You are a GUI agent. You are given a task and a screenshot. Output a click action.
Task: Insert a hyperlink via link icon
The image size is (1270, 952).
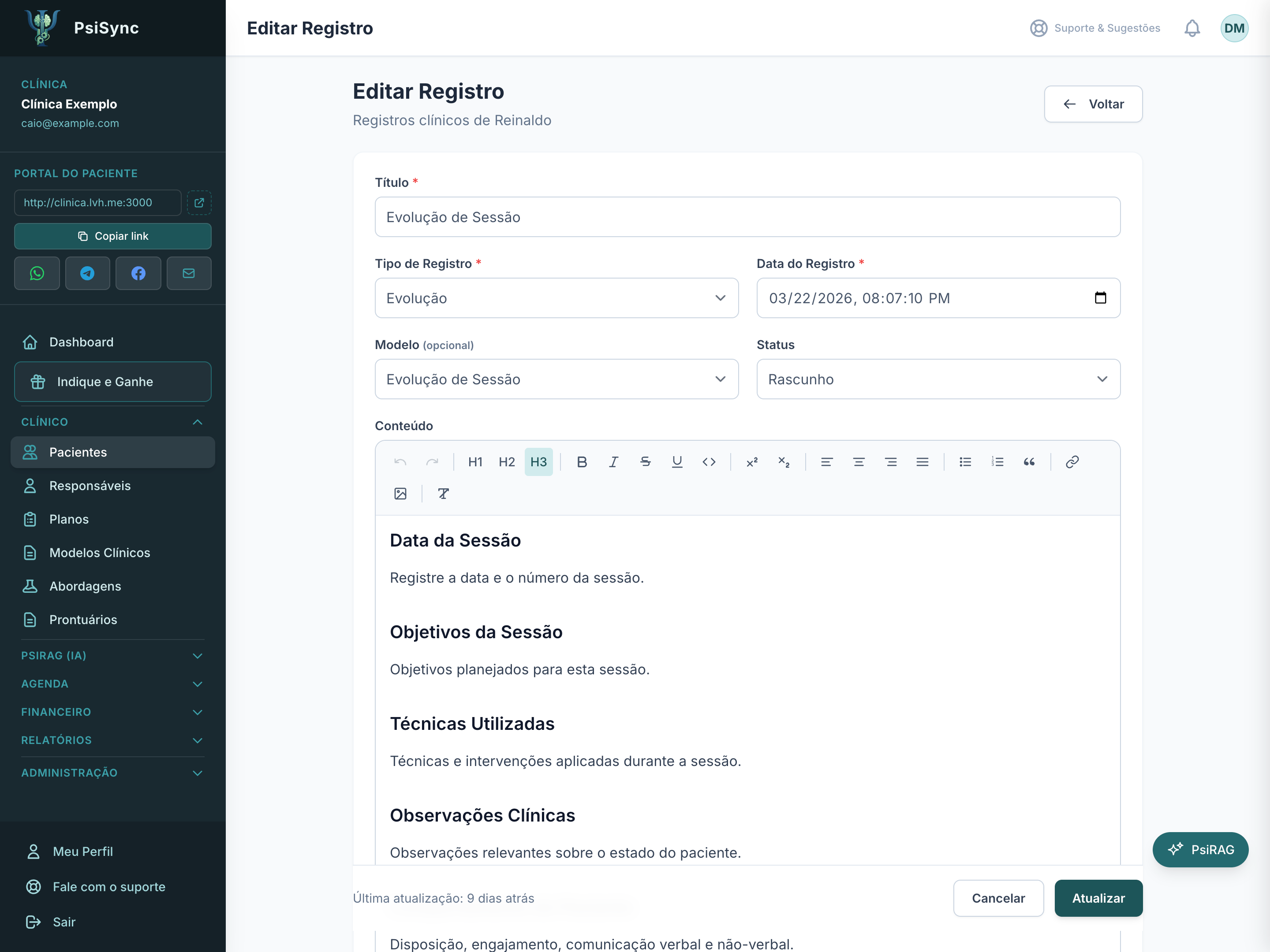pos(1072,462)
